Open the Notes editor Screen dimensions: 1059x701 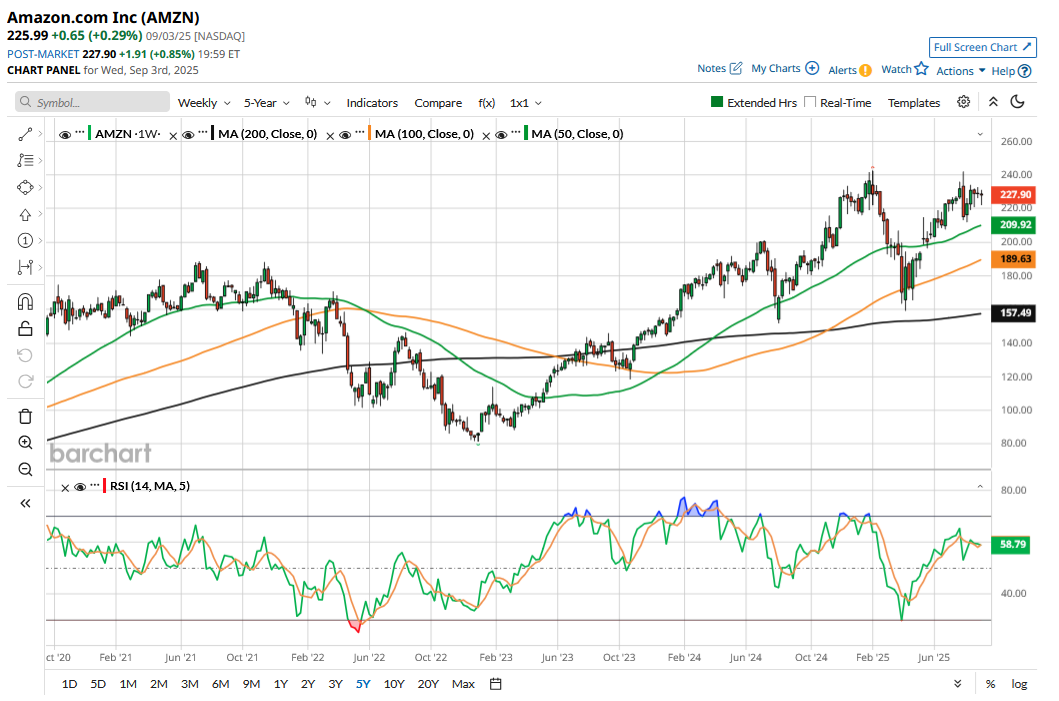click(x=720, y=68)
